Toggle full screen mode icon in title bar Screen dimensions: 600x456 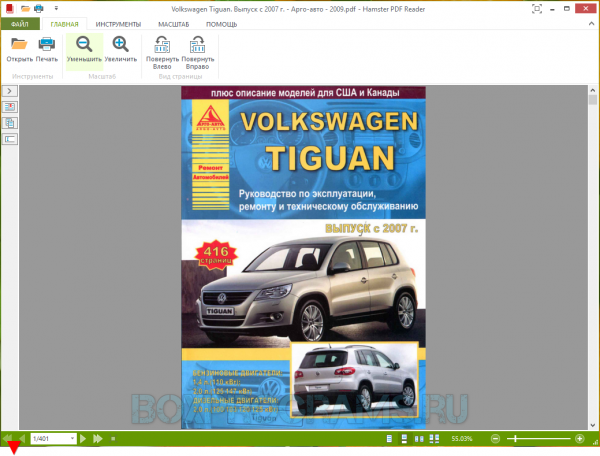point(537,8)
